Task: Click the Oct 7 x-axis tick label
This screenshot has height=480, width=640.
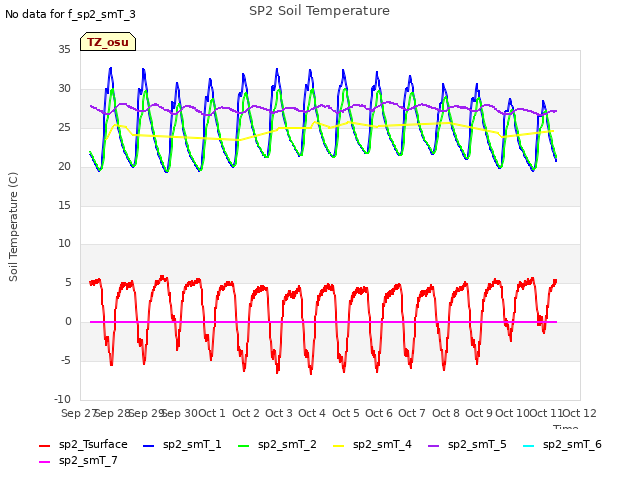Action: point(412,413)
